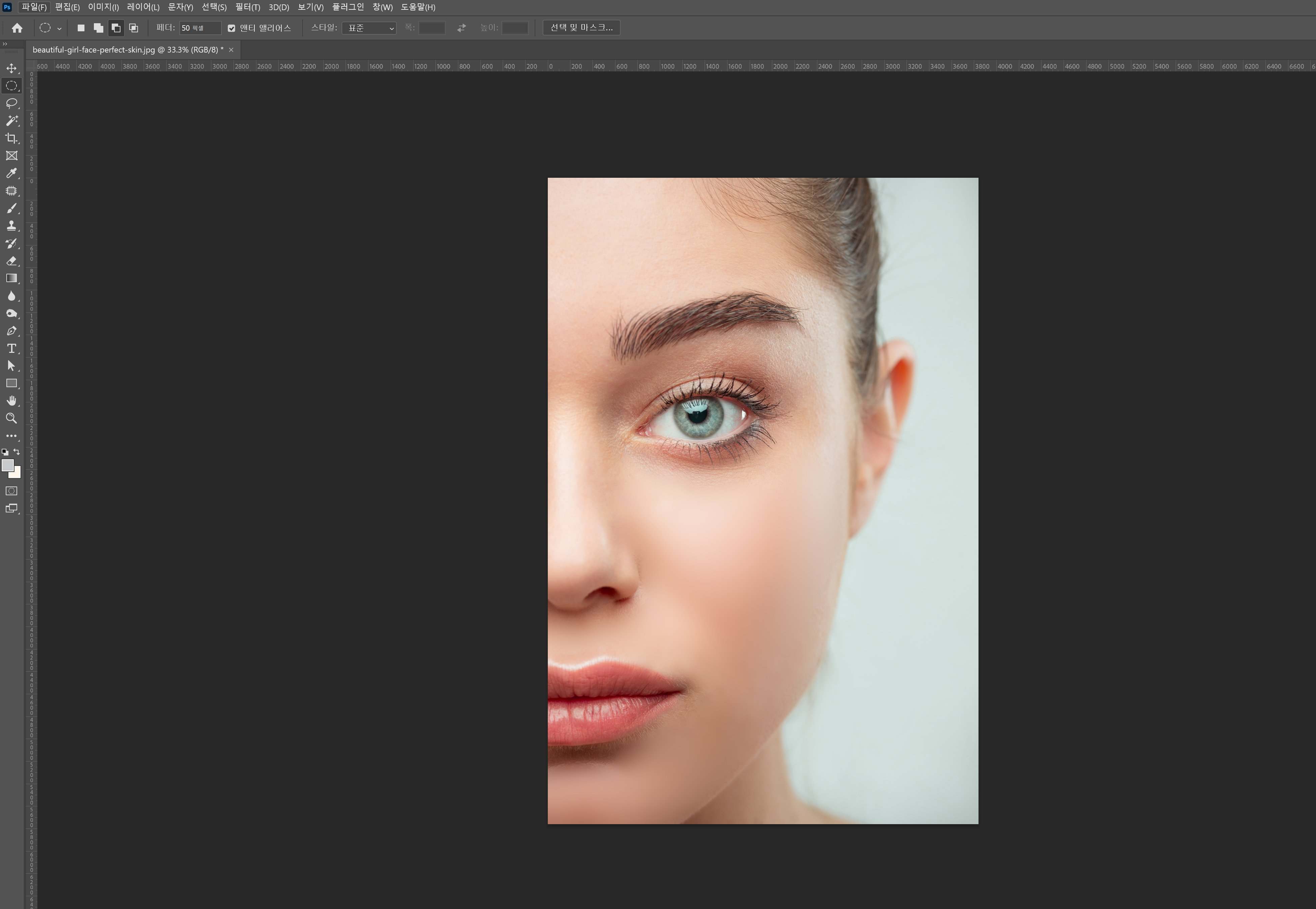This screenshot has height=909, width=1316.
Task: Toggle Quick Mask mode icon
Action: (11, 491)
